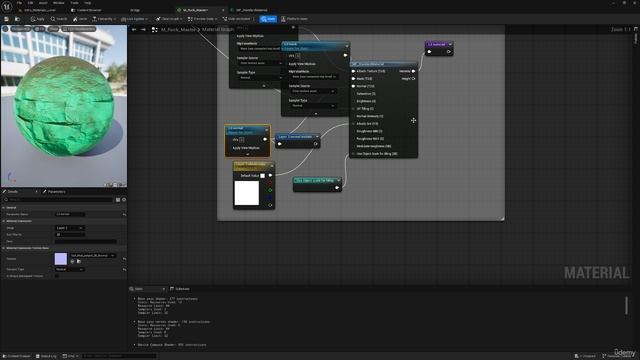Click the Layer 1 normal intensity node header
The image size is (640, 360).
click(x=298, y=137)
